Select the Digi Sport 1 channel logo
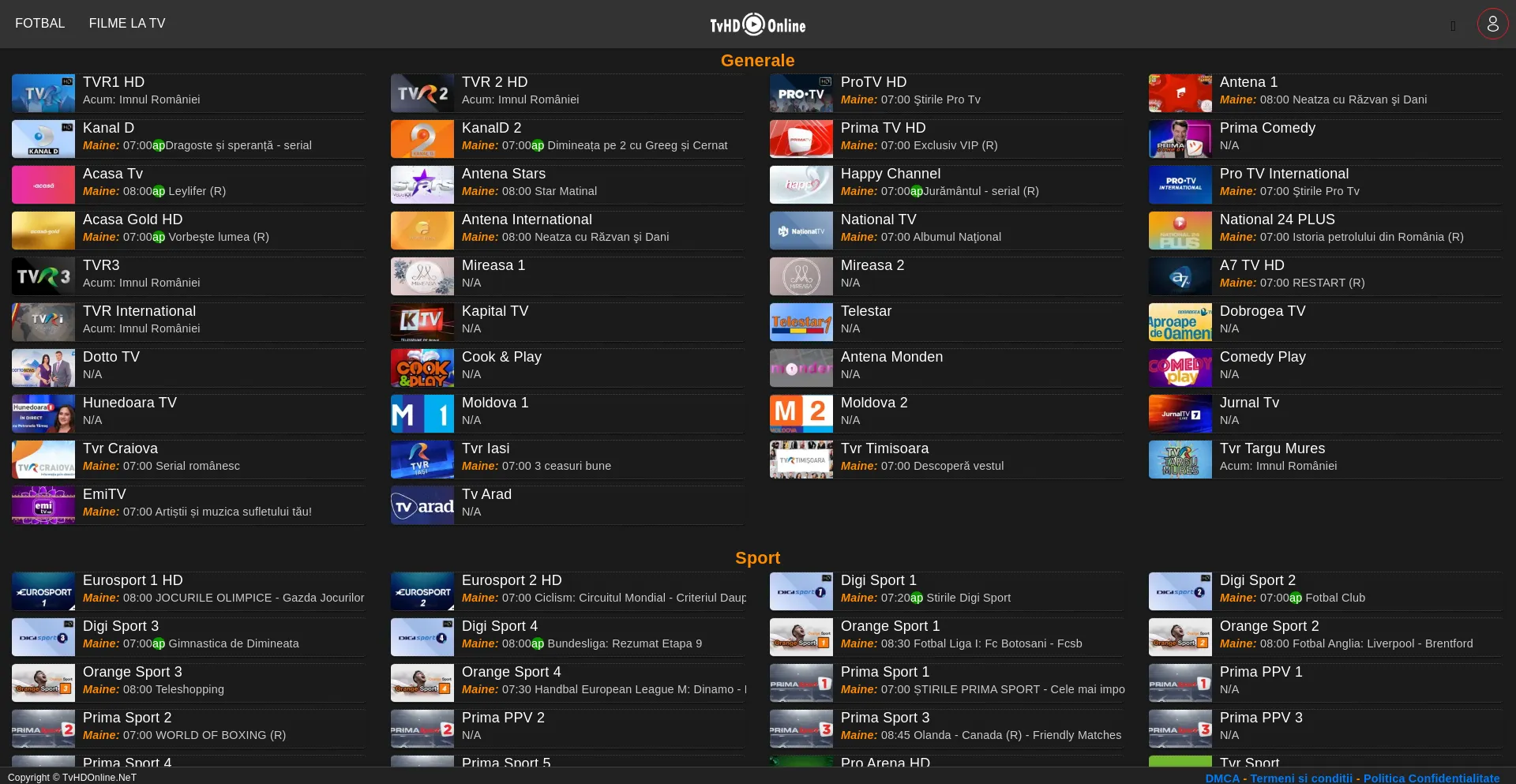 (801, 591)
